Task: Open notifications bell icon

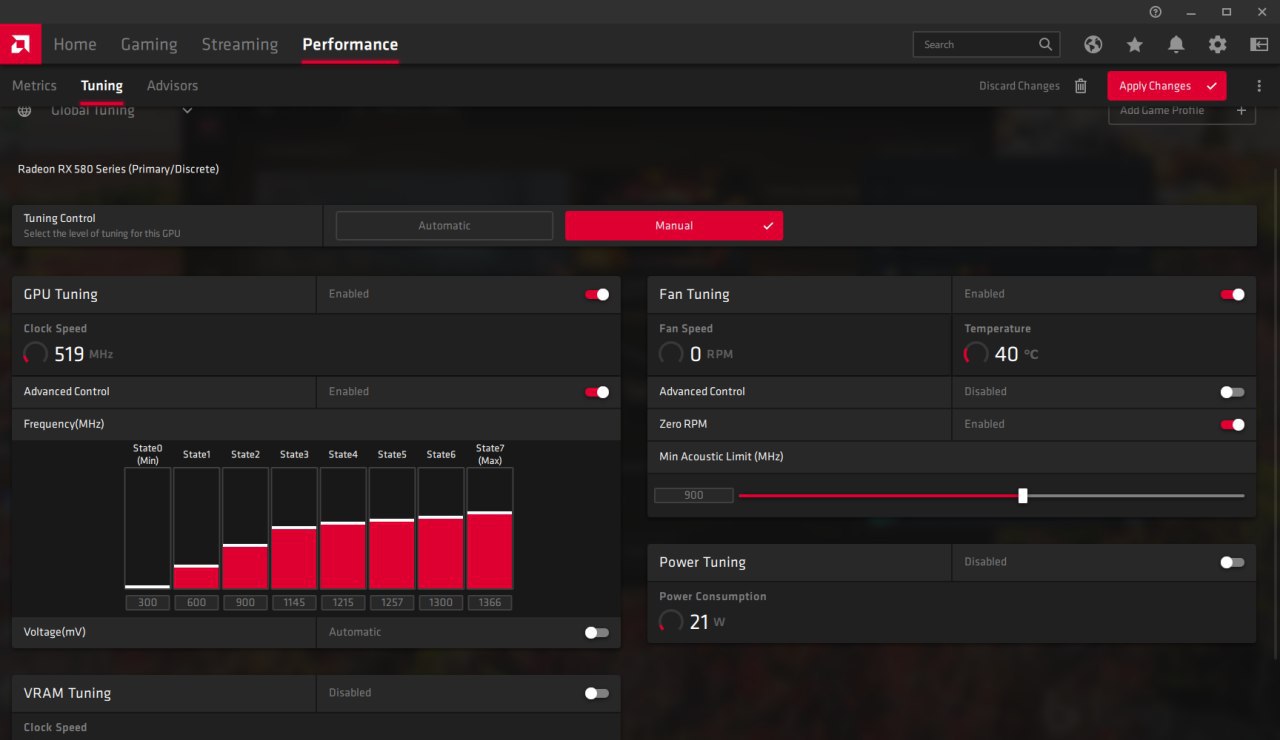Action: coord(1176,44)
